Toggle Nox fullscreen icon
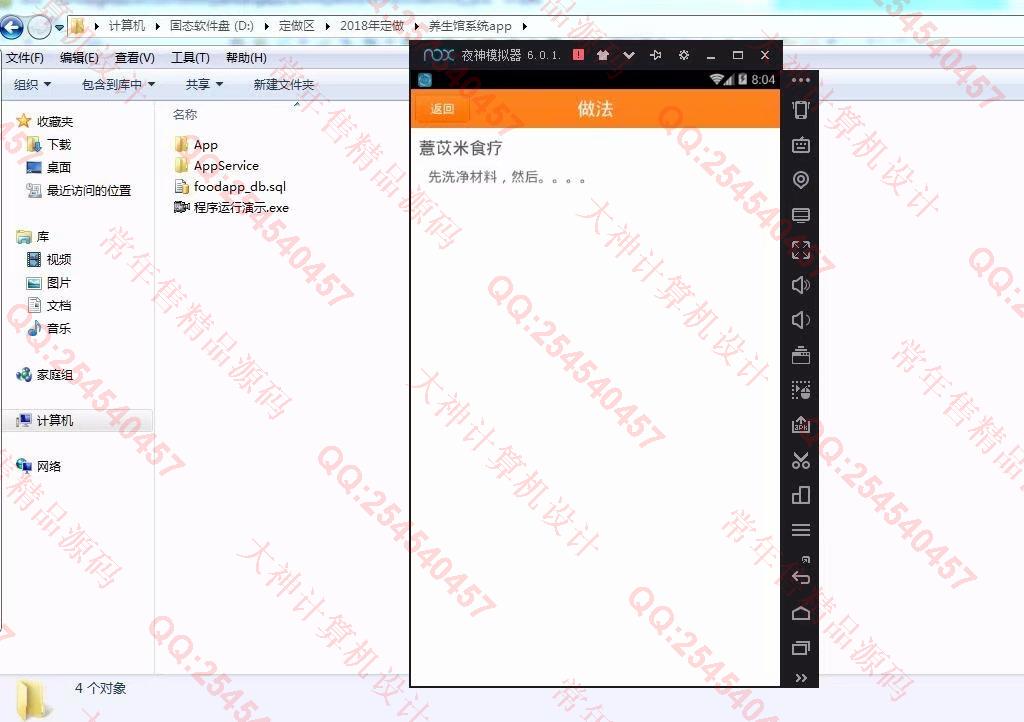The width and height of the screenshot is (1024, 722). 801,249
